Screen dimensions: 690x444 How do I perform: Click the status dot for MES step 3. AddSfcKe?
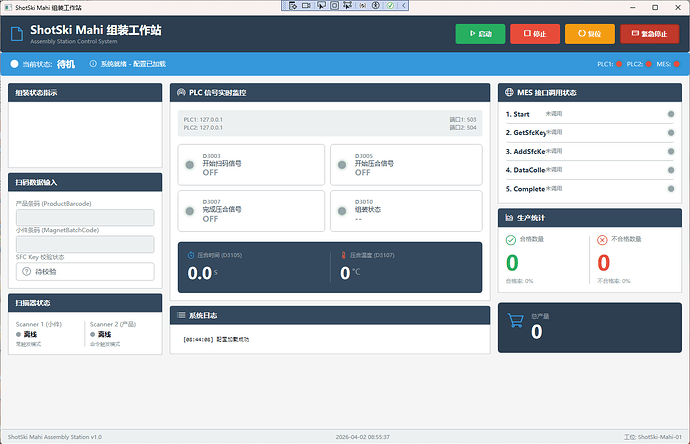(x=671, y=151)
